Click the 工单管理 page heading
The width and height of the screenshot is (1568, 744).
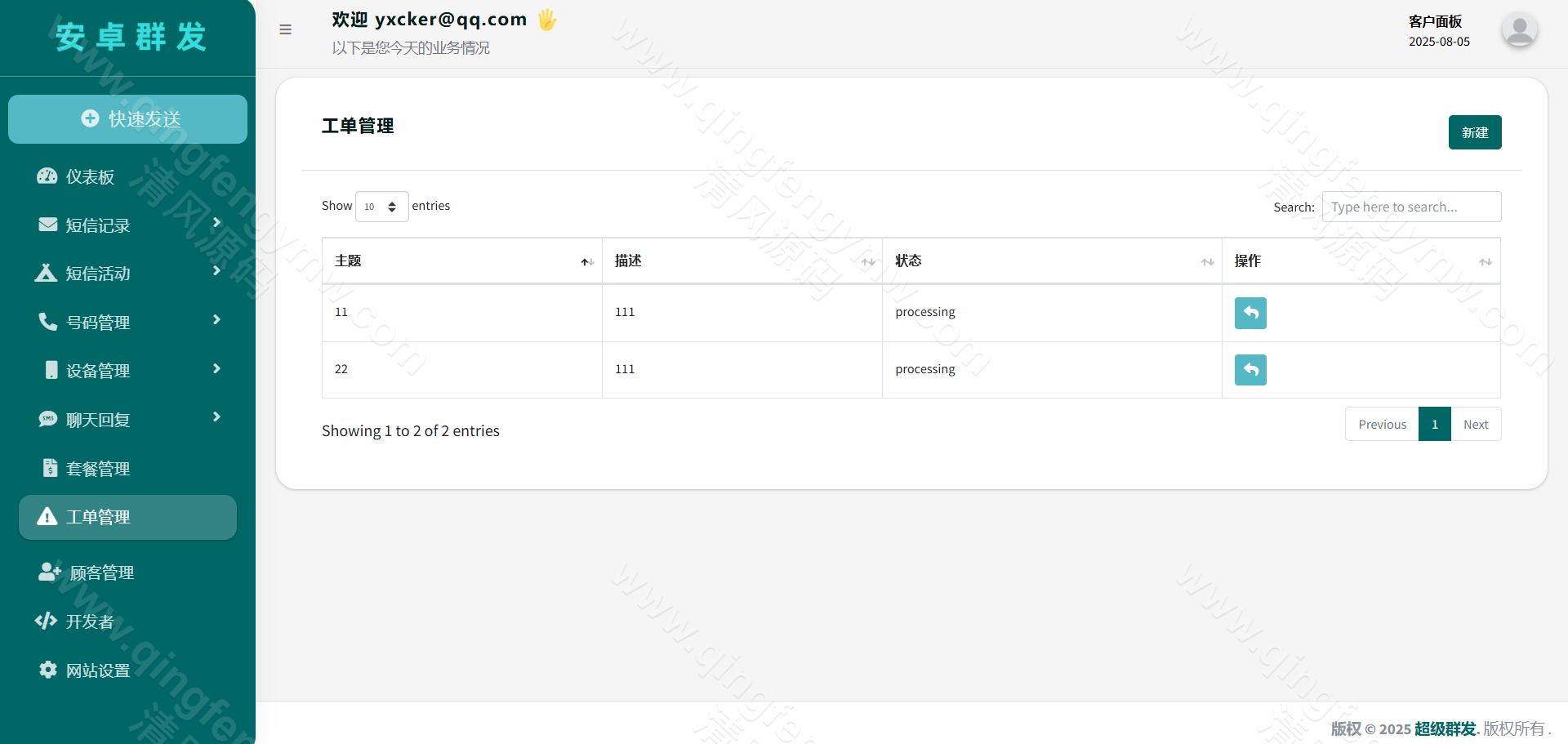[x=358, y=126]
